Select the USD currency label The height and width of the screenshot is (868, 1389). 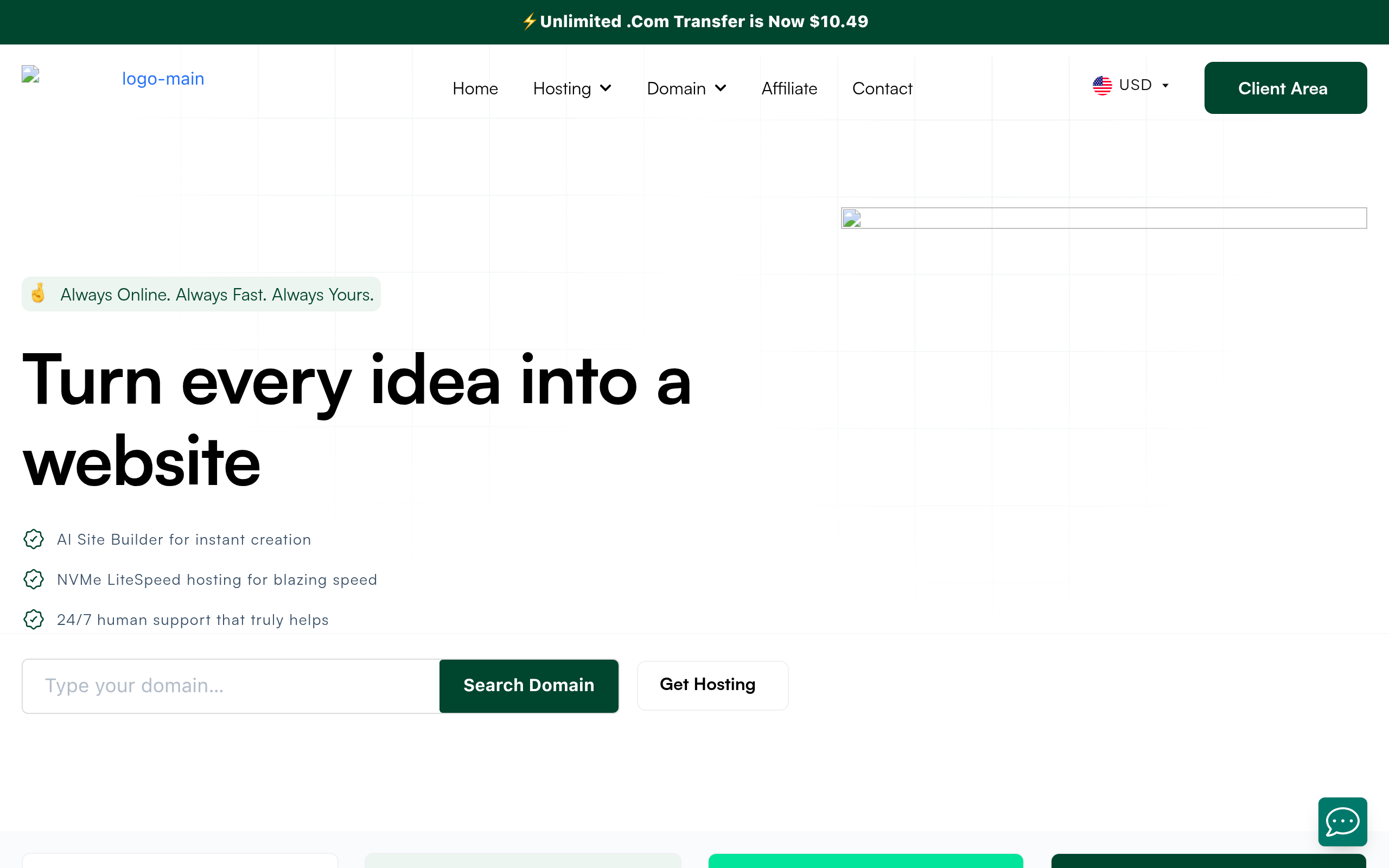click(1135, 85)
